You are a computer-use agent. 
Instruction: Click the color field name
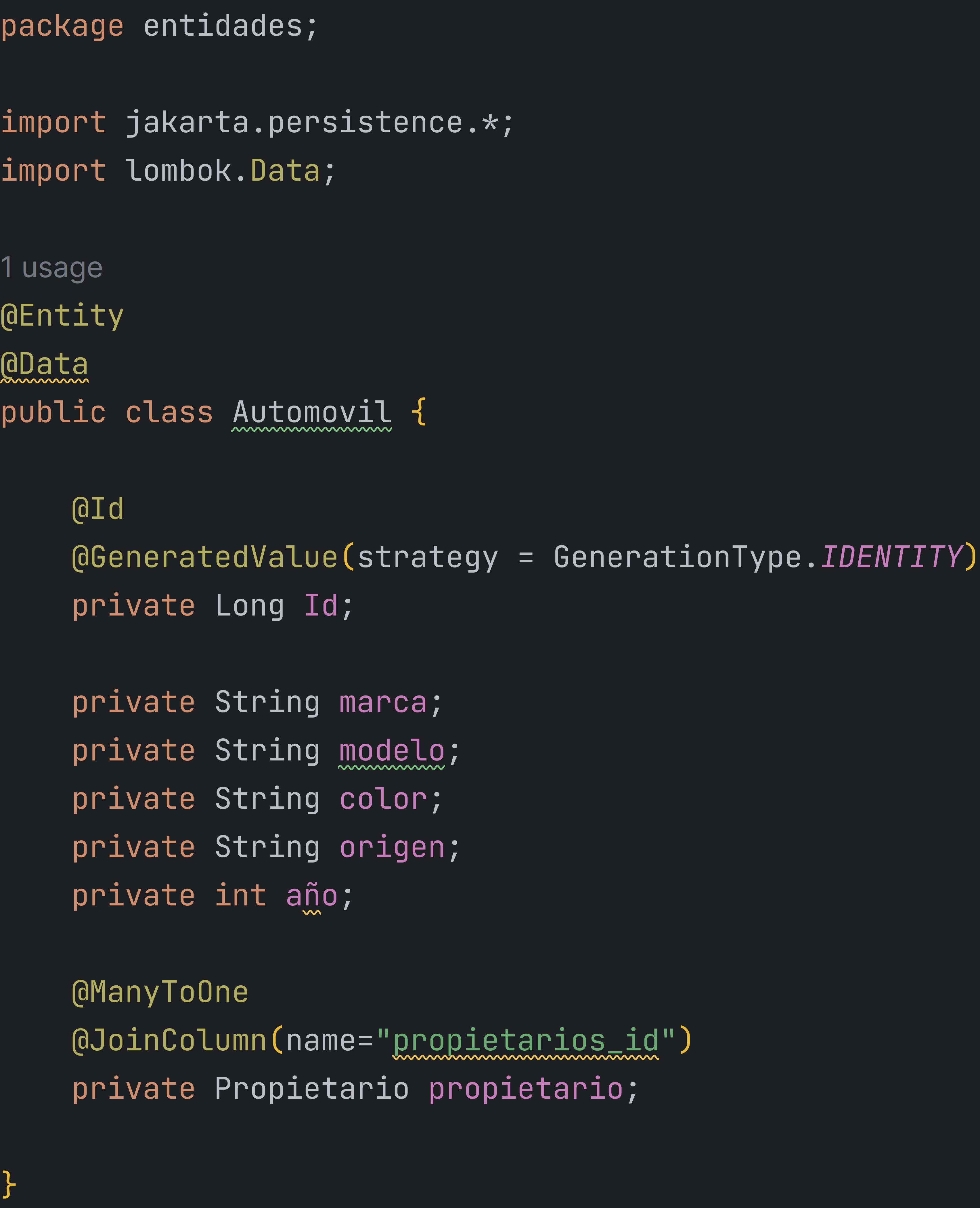point(383,799)
